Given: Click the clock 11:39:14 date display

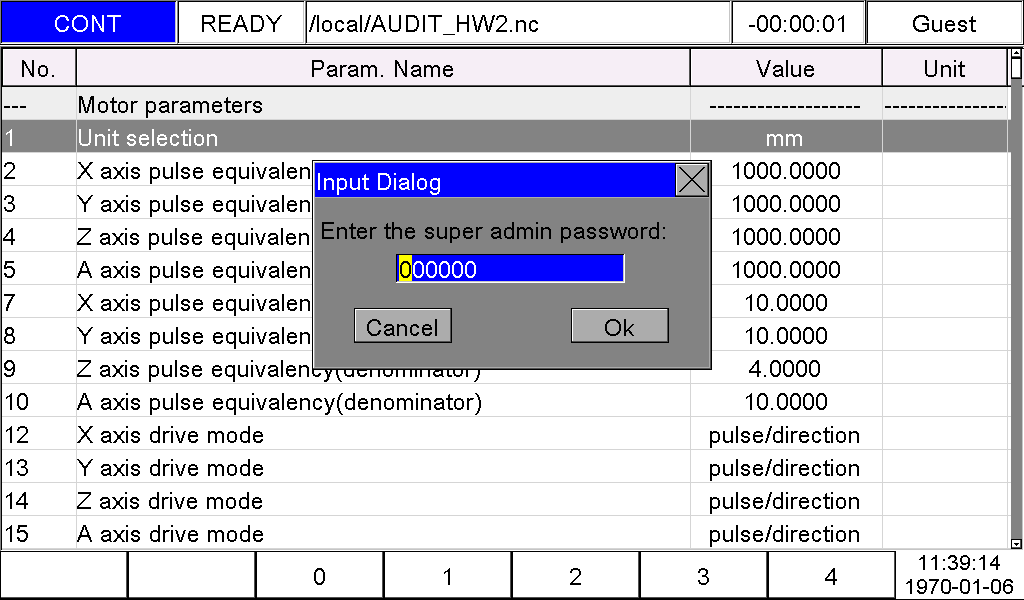Looking at the screenshot, I should tap(959, 575).
